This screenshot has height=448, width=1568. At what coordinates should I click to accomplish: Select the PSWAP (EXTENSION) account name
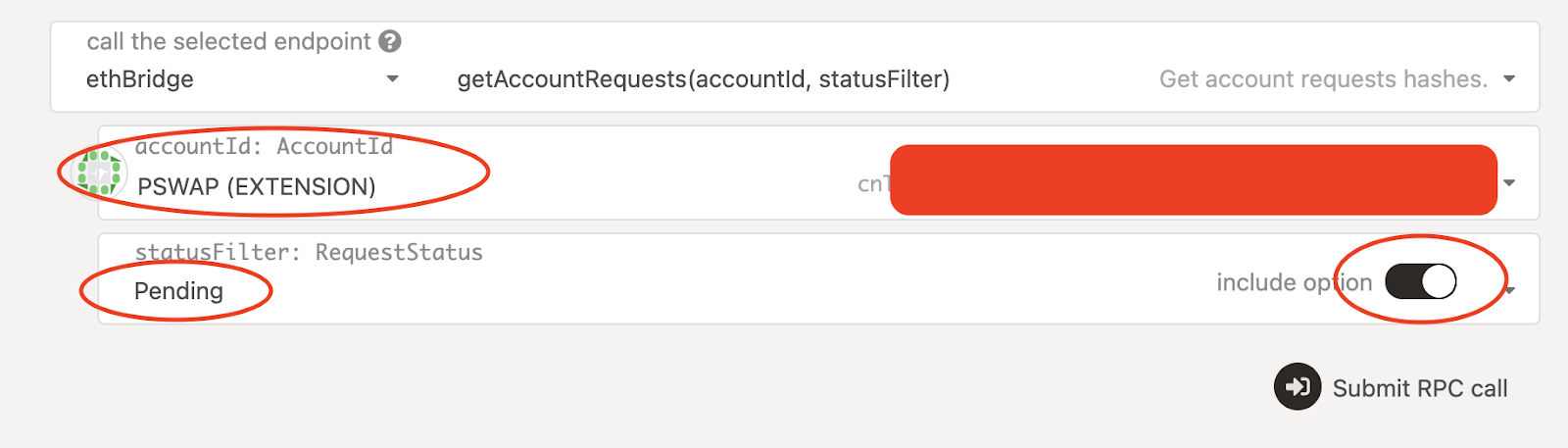pyautogui.click(x=257, y=186)
